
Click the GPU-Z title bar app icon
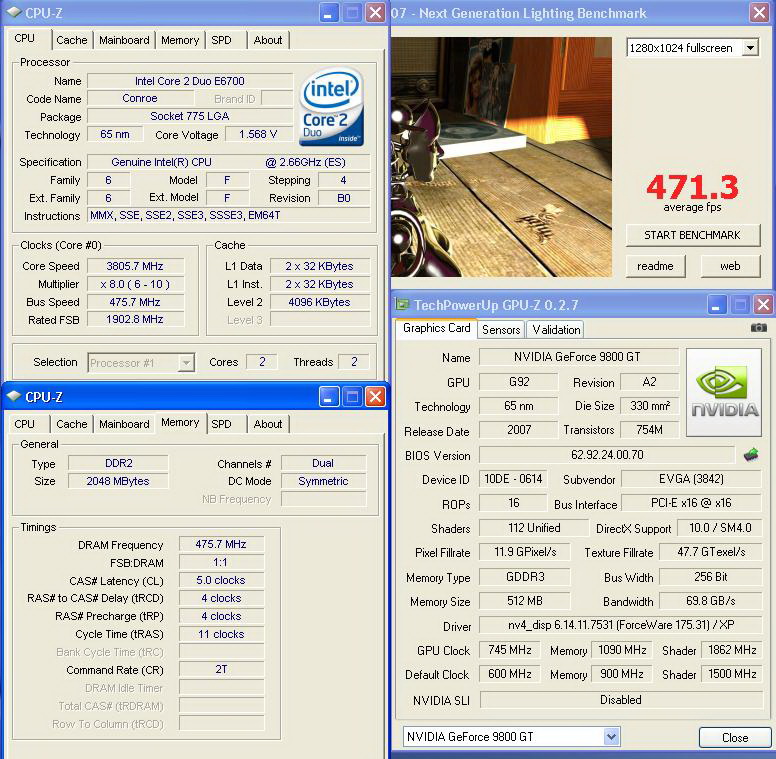point(402,304)
